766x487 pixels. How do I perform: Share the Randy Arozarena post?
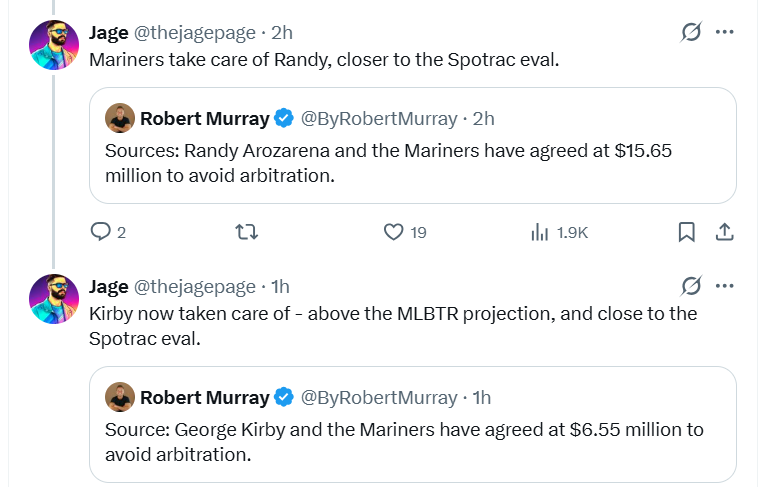[725, 232]
